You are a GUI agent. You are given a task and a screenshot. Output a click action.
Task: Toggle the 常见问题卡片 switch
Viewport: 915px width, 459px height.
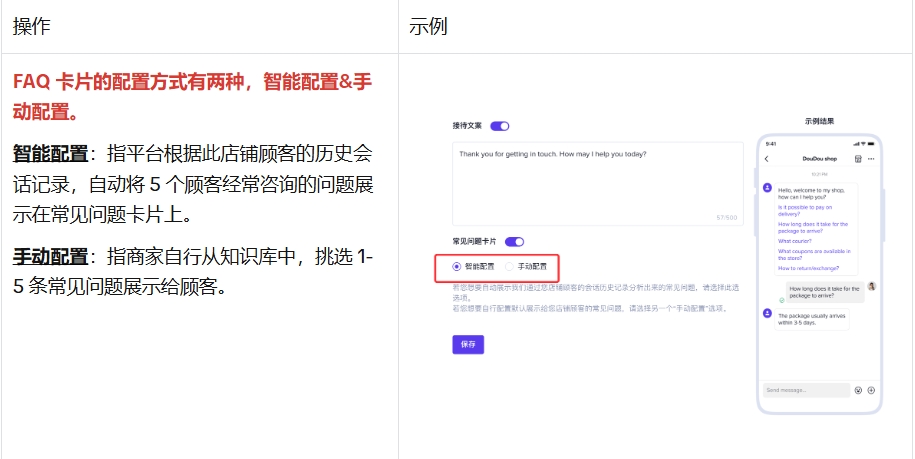[x=514, y=241]
